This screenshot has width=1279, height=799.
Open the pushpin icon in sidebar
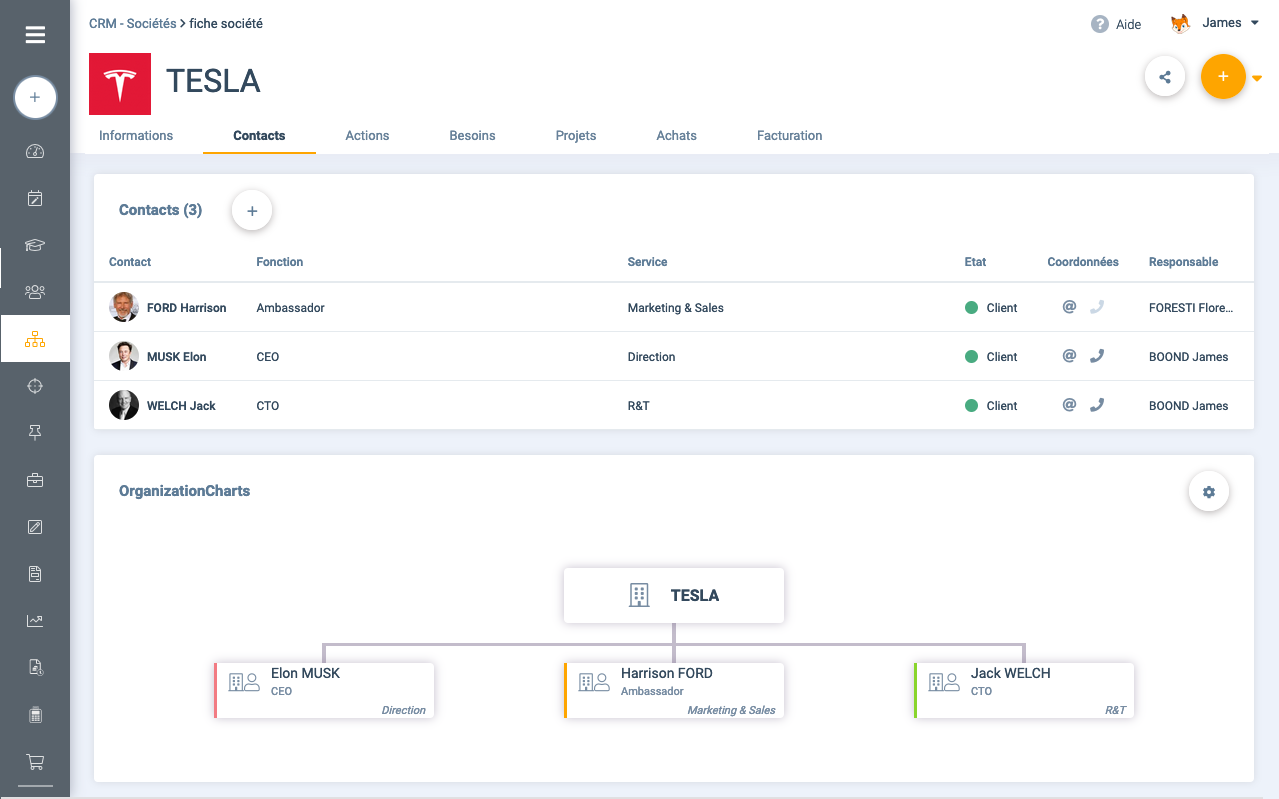pyautogui.click(x=35, y=432)
